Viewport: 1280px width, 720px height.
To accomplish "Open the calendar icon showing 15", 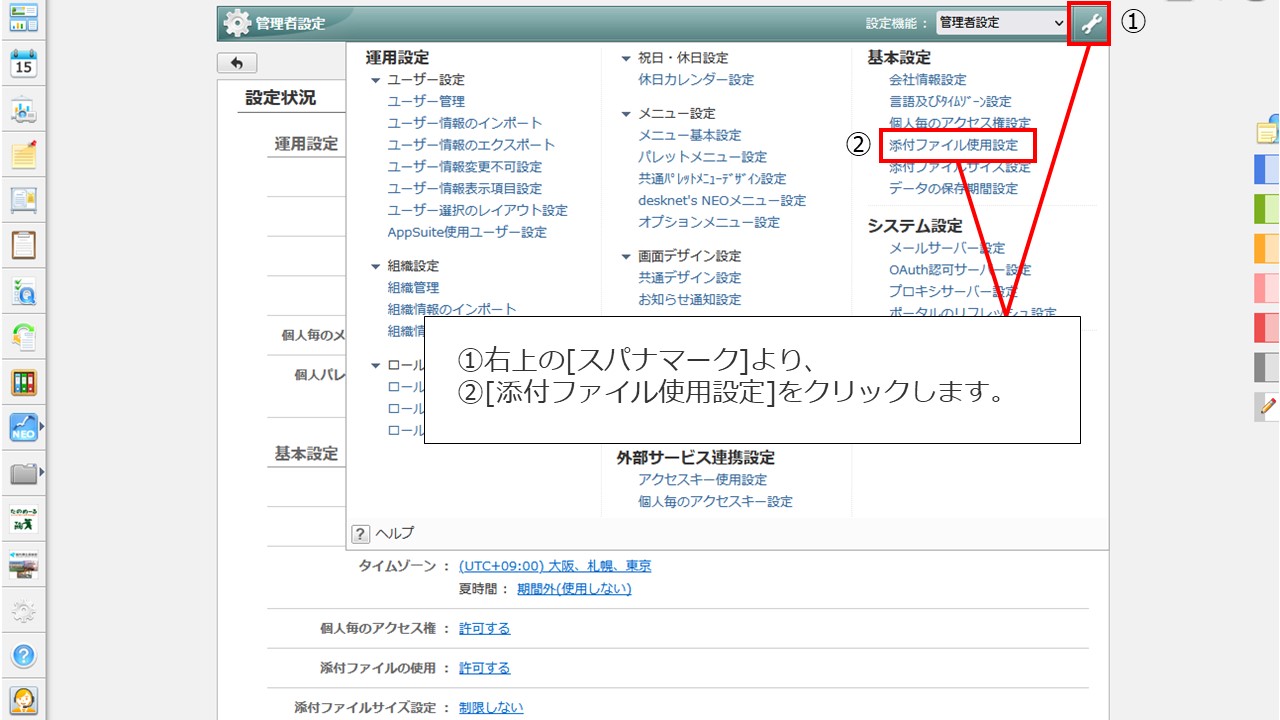I will (x=23, y=64).
